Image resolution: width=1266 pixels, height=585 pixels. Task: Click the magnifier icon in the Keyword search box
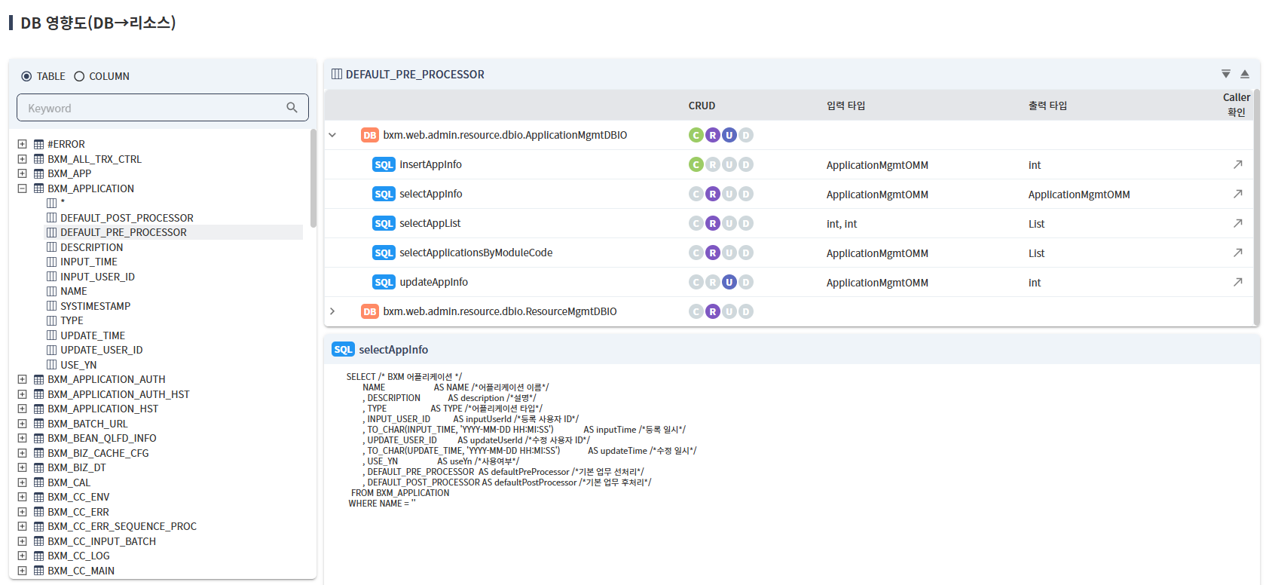pyautogui.click(x=291, y=107)
